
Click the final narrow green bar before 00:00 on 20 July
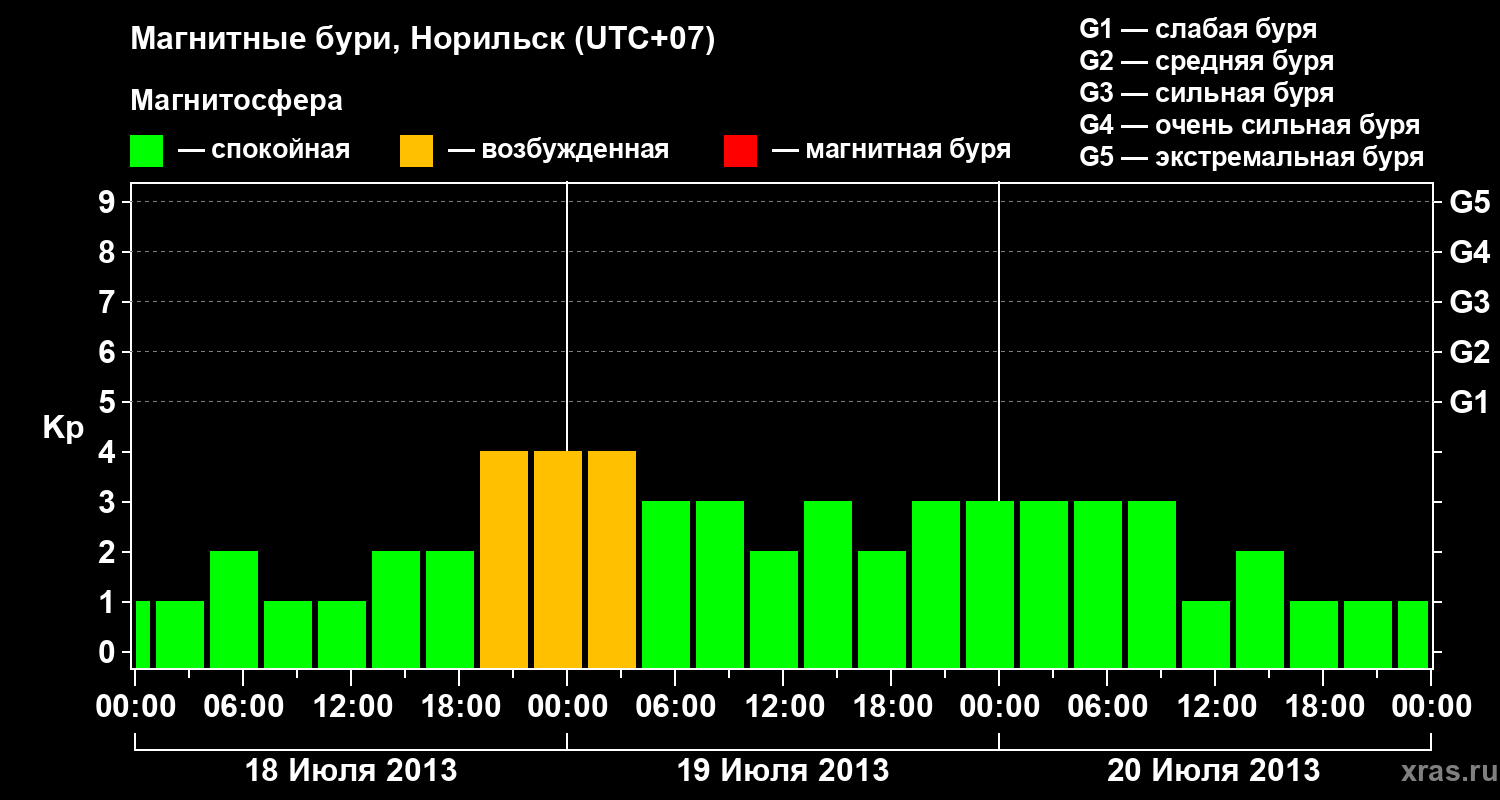1413,634
